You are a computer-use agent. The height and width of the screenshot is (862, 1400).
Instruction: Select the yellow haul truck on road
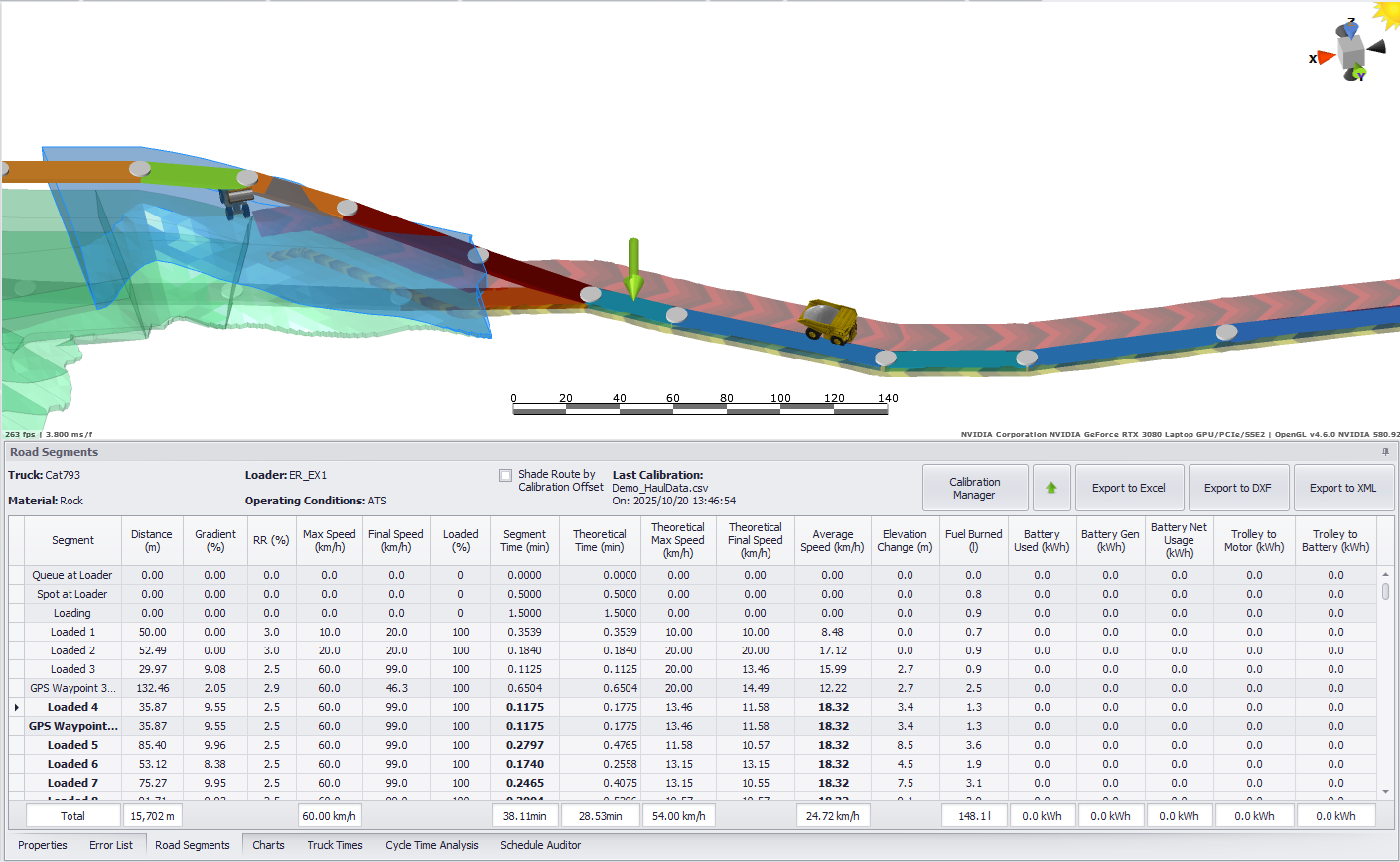(829, 320)
